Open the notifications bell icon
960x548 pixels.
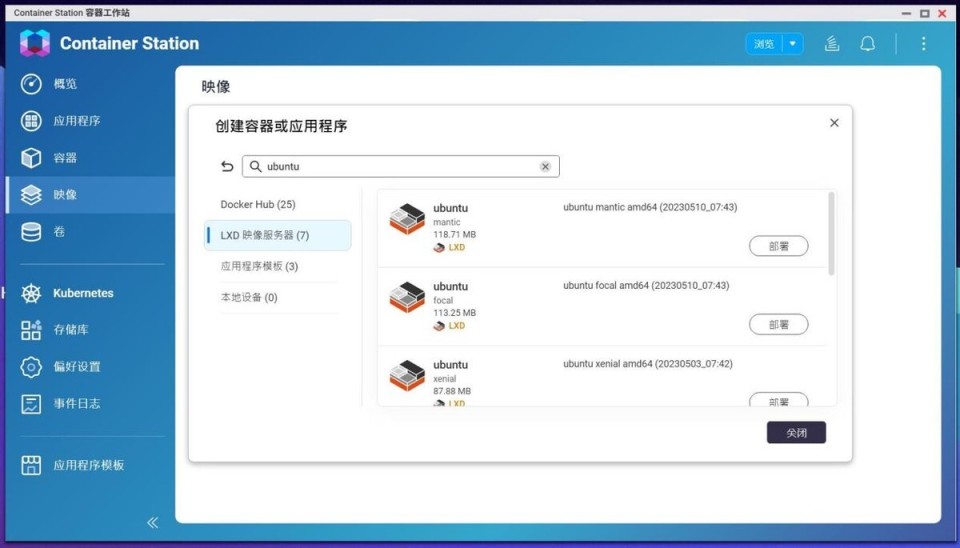(x=868, y=43)
